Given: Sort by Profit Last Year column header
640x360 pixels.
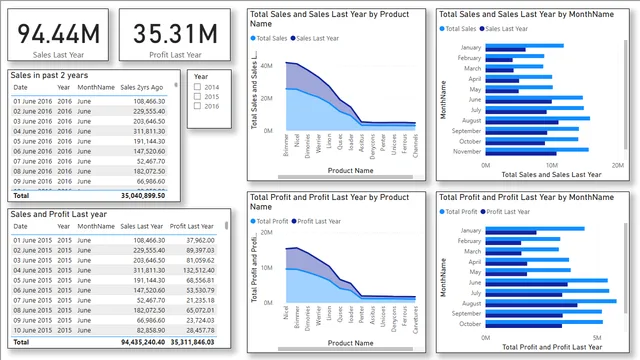Looking at the screenshot, I should pos(191,226).
